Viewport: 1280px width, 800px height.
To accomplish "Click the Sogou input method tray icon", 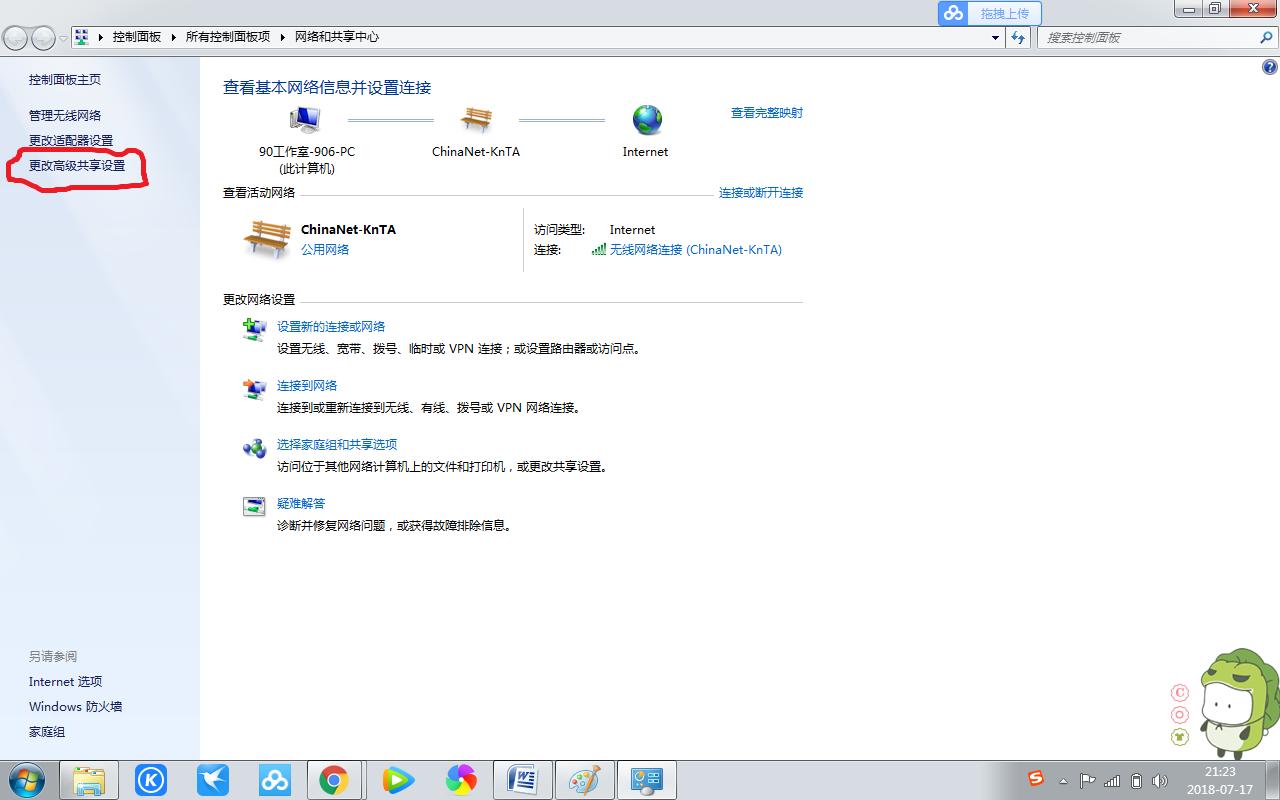I will [x=1036, y=778].
